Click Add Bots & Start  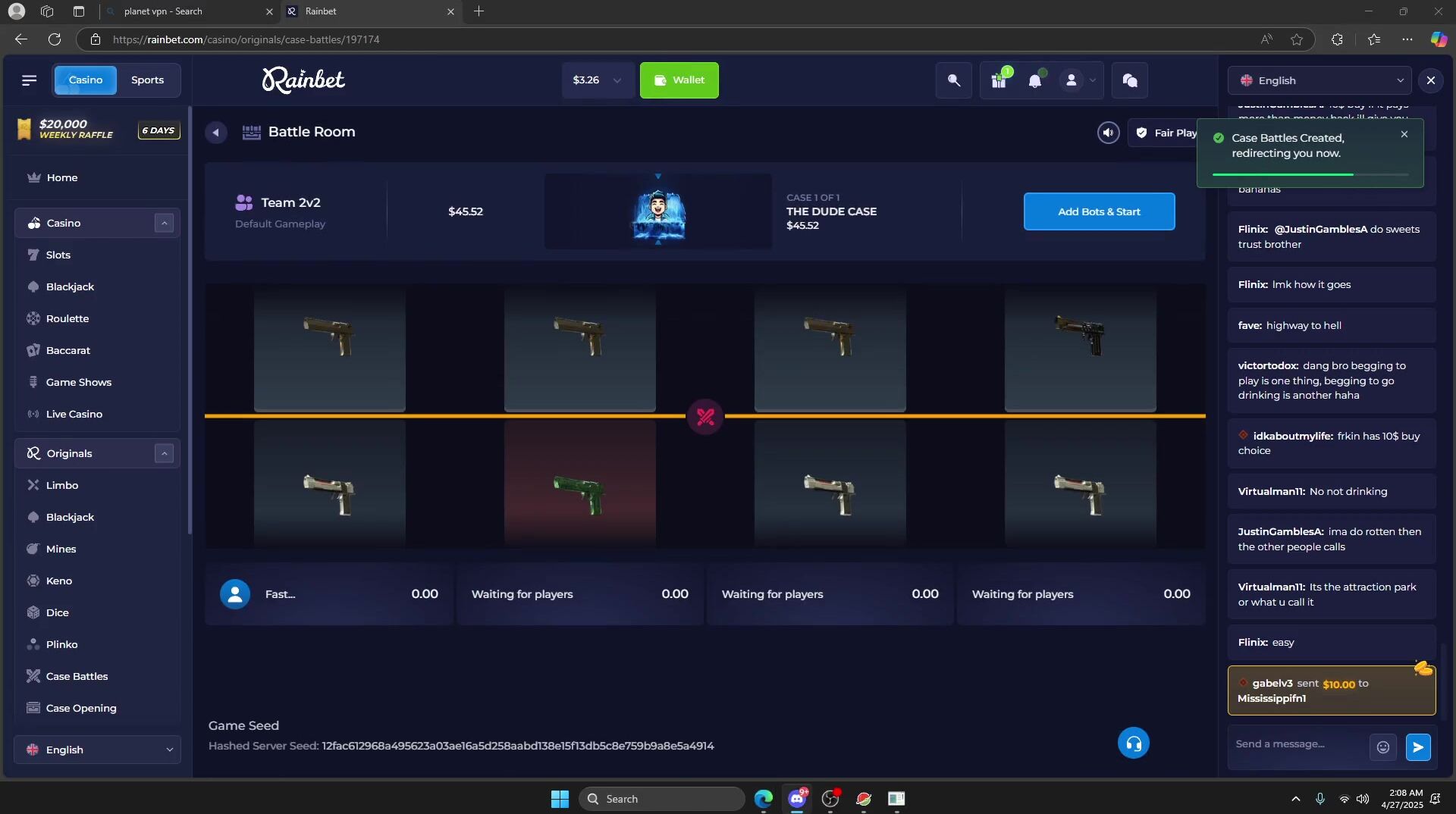(1099, 211)
